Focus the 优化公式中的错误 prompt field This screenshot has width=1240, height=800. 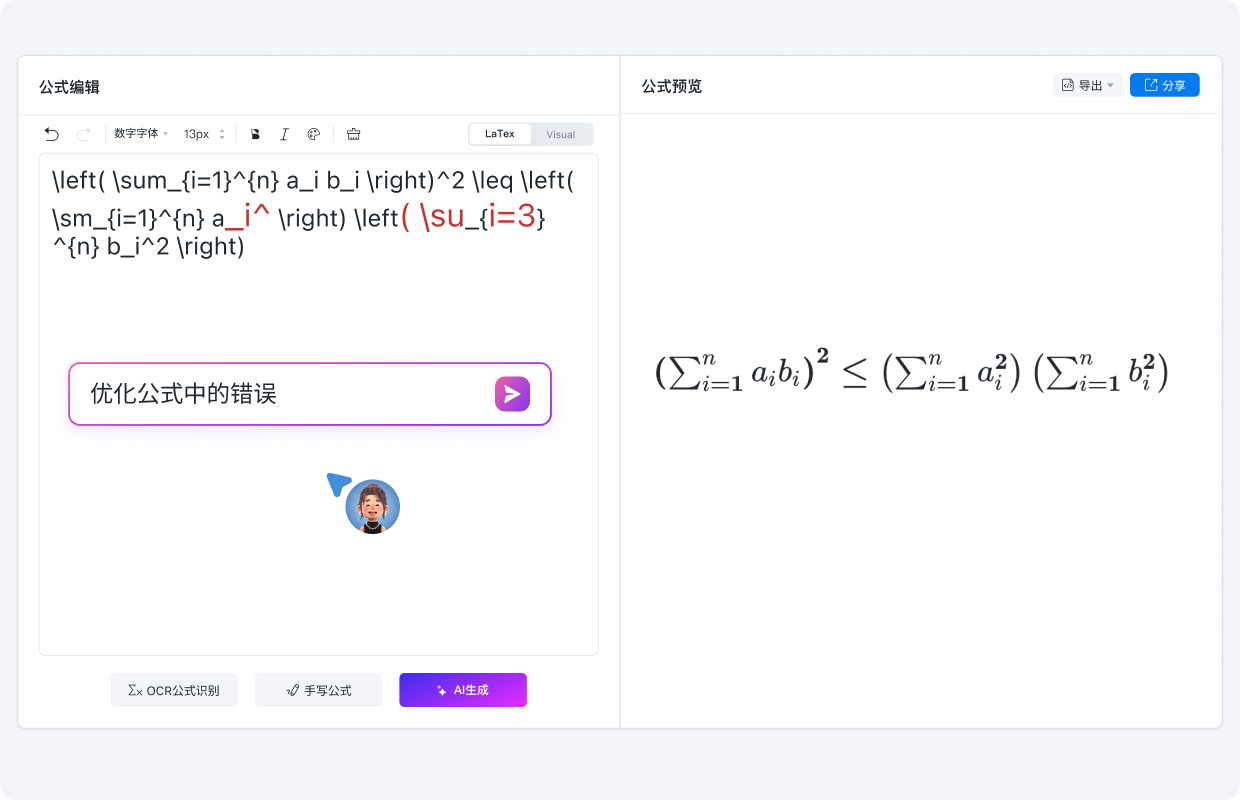pos(280,394)
